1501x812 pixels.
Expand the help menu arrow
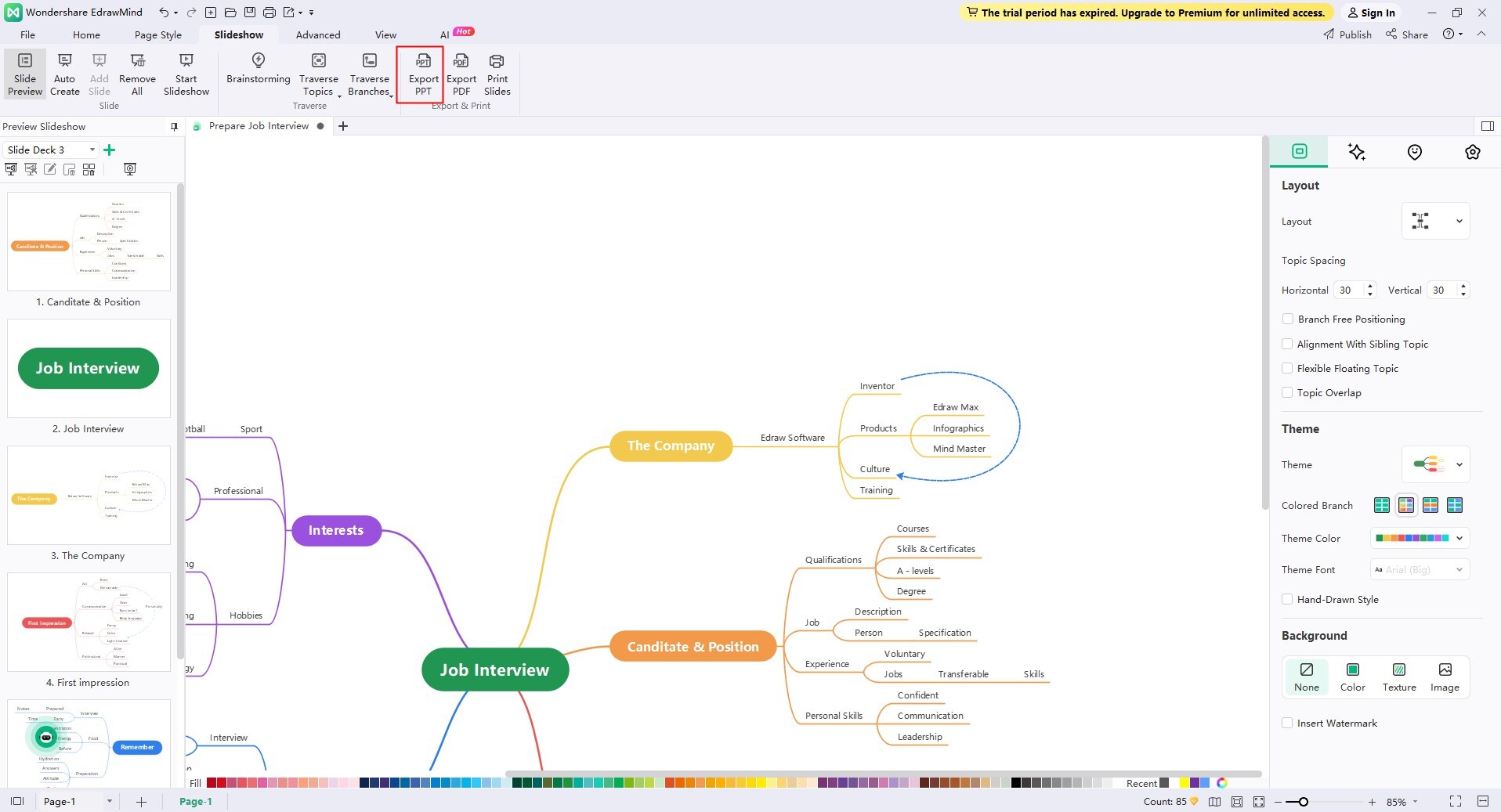coord(1461,34)
